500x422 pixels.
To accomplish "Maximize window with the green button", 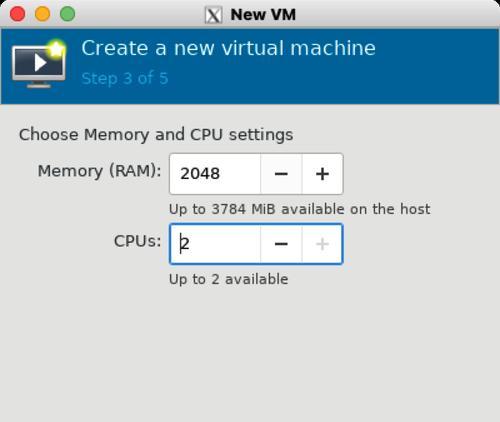I will click(x=67, y=14).
